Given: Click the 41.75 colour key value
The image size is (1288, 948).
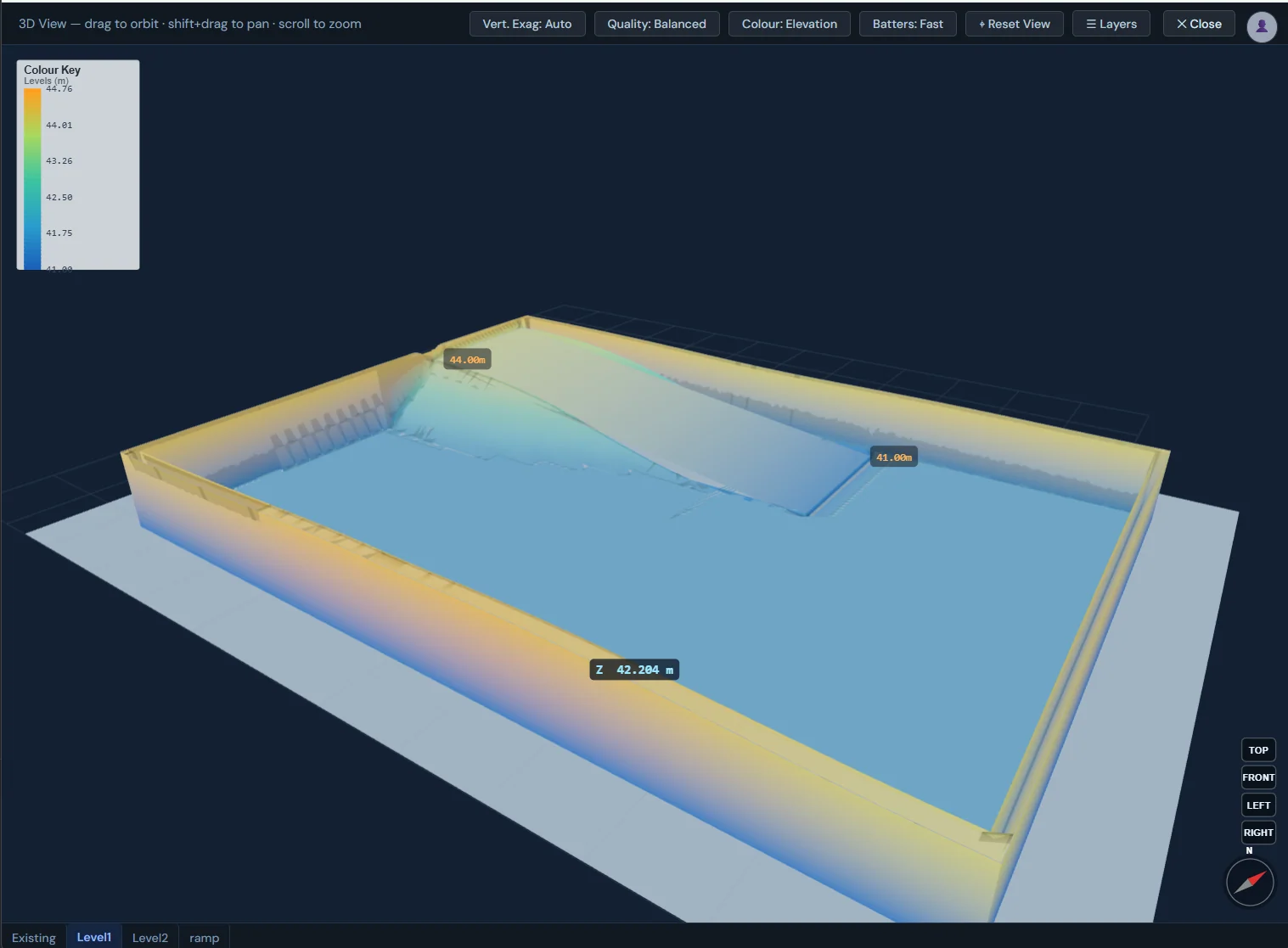Looking at the screenshot, I should click(x=59, y=233).
